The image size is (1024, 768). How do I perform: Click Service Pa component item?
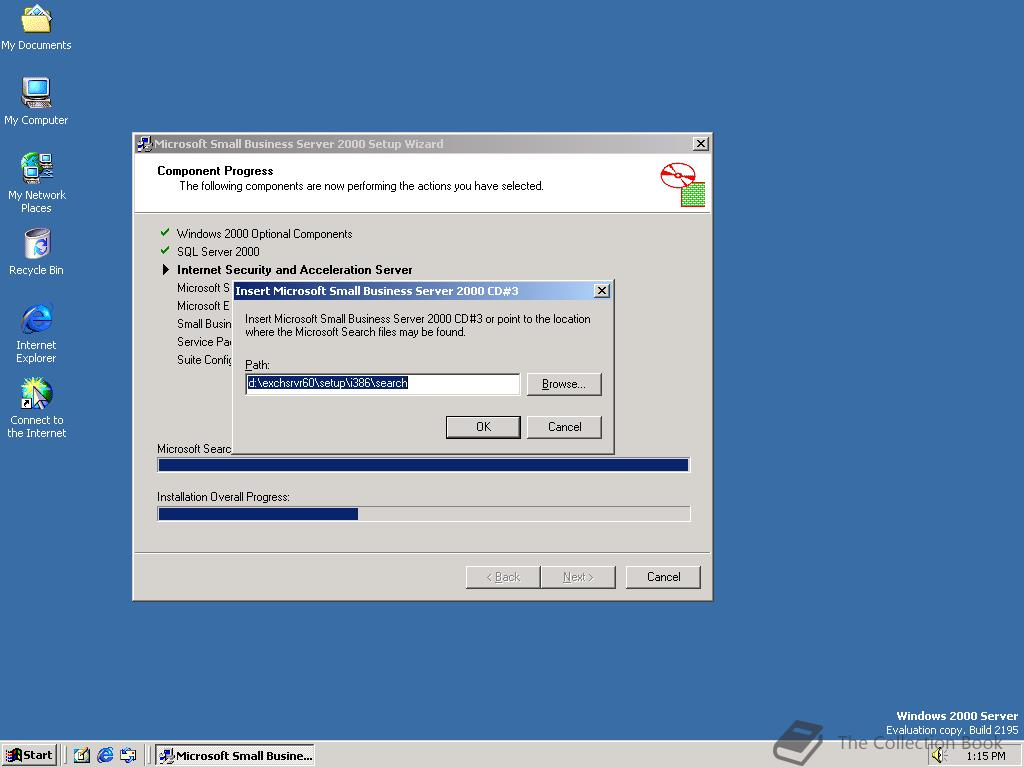pos(204,342)
